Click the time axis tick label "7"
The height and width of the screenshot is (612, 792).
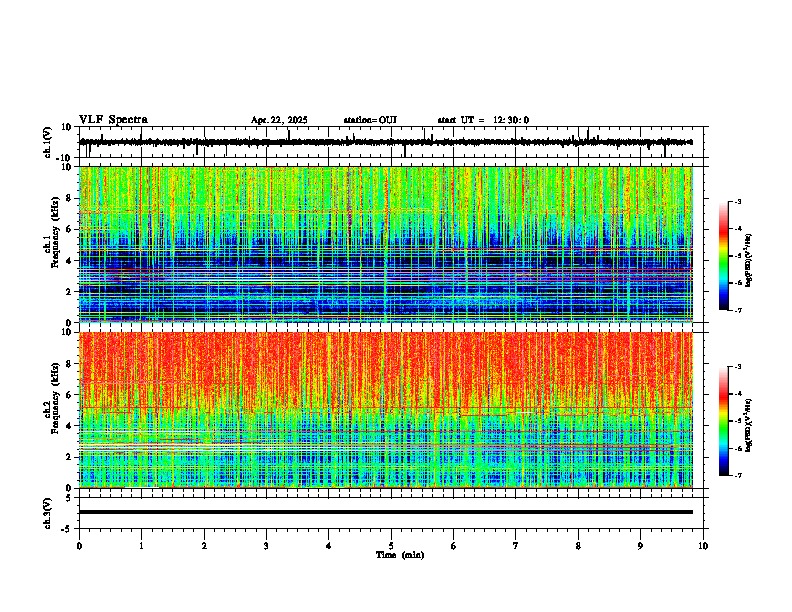point(516,546)
